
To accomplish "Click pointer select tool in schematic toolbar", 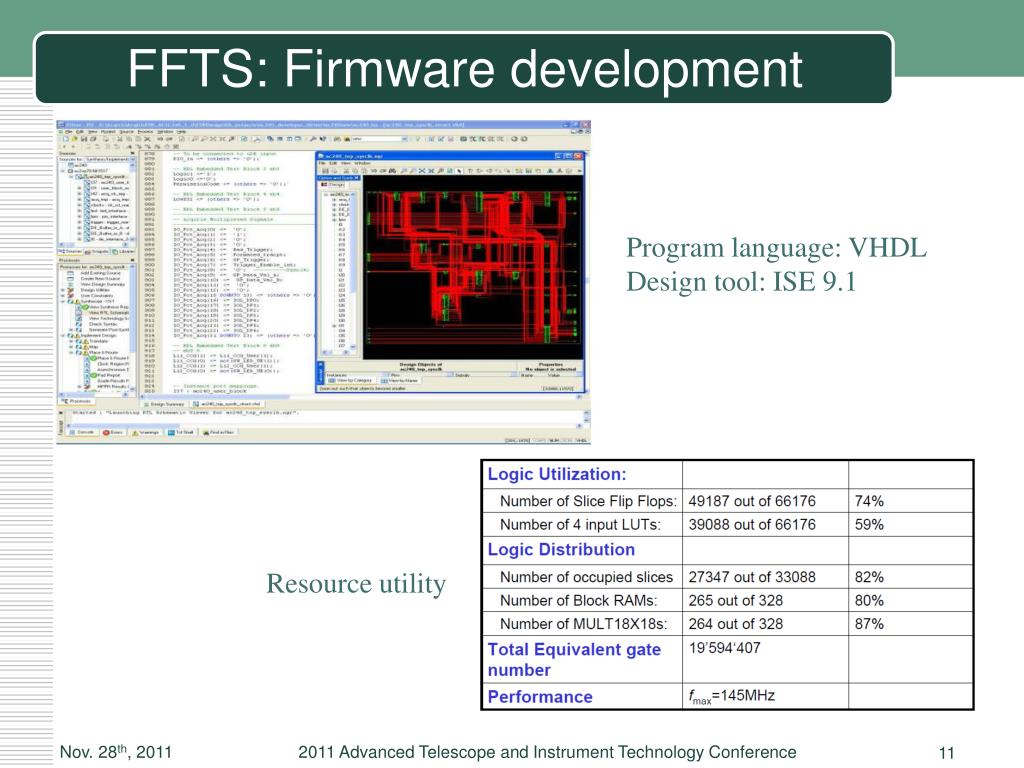I will pos(459,170).
